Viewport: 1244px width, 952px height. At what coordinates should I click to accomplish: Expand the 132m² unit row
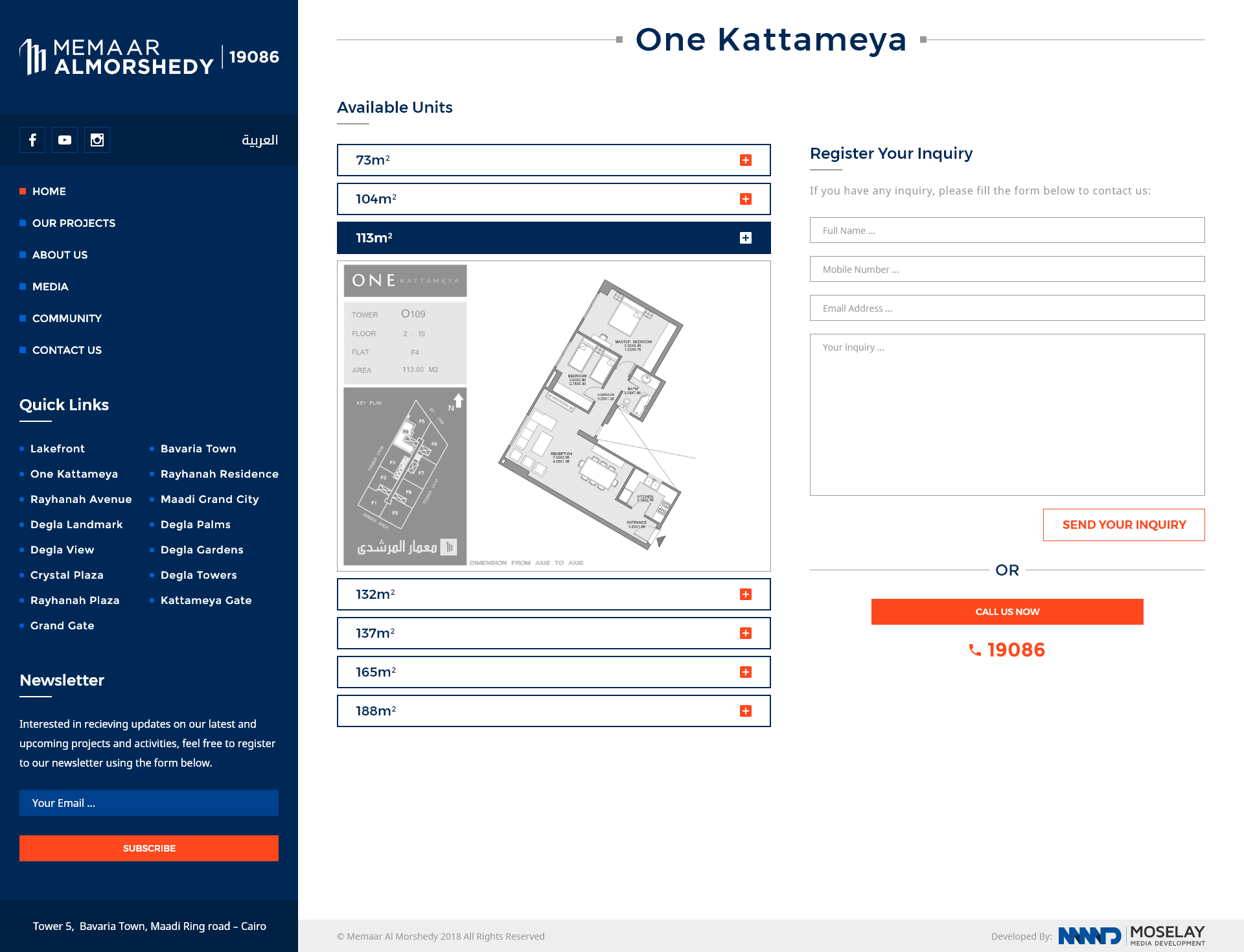tap(554, 594)
